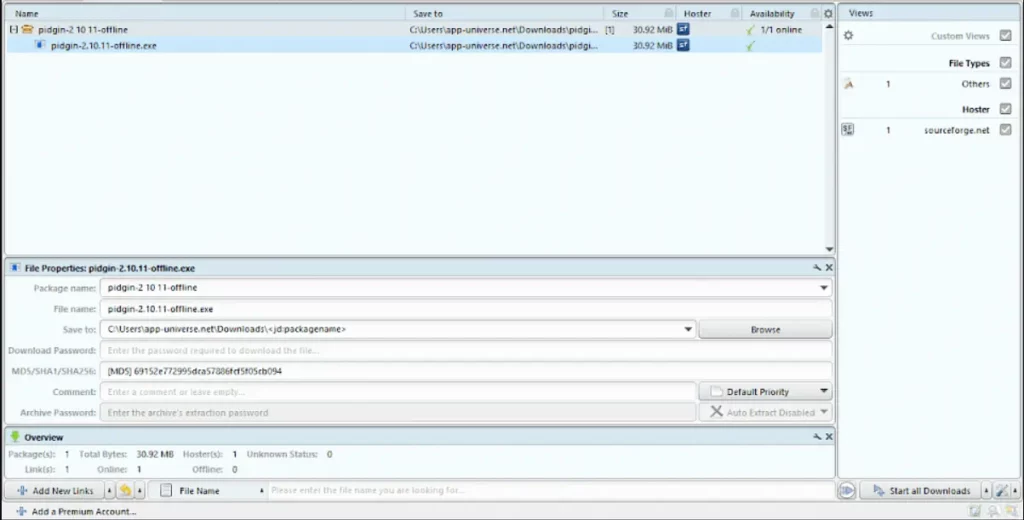
Task: Open arrow next to bottom-right tools icon
Action: (1015, 491)
